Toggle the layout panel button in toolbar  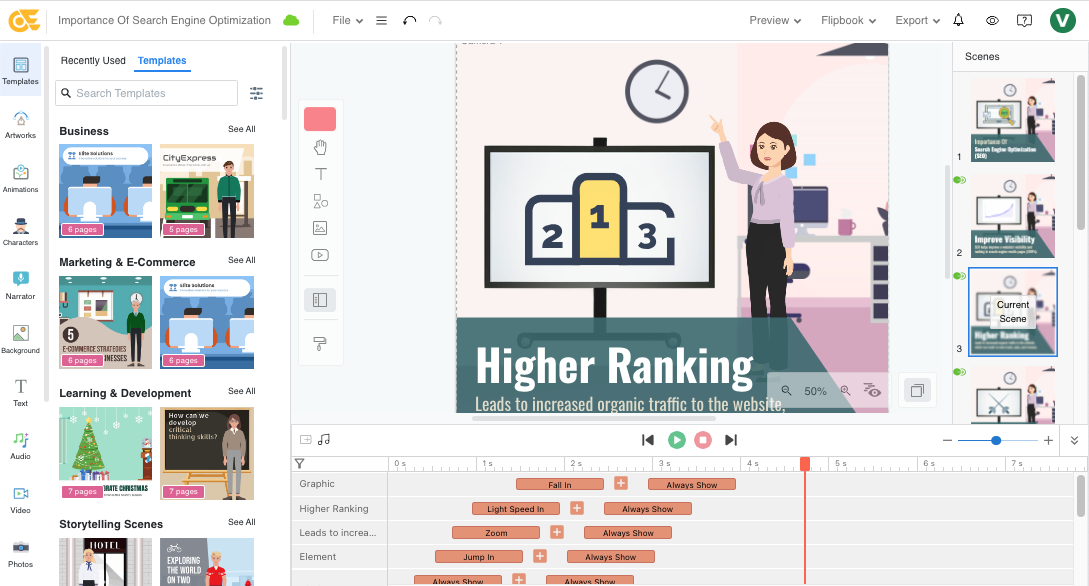[320, 300]
